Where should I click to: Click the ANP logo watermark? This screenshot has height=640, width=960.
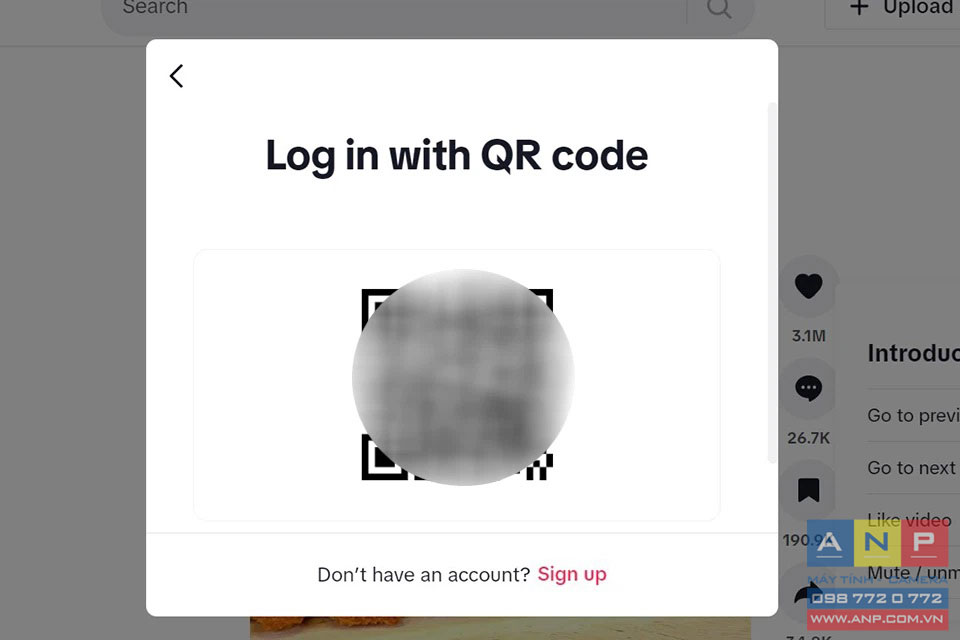point(877,543)
